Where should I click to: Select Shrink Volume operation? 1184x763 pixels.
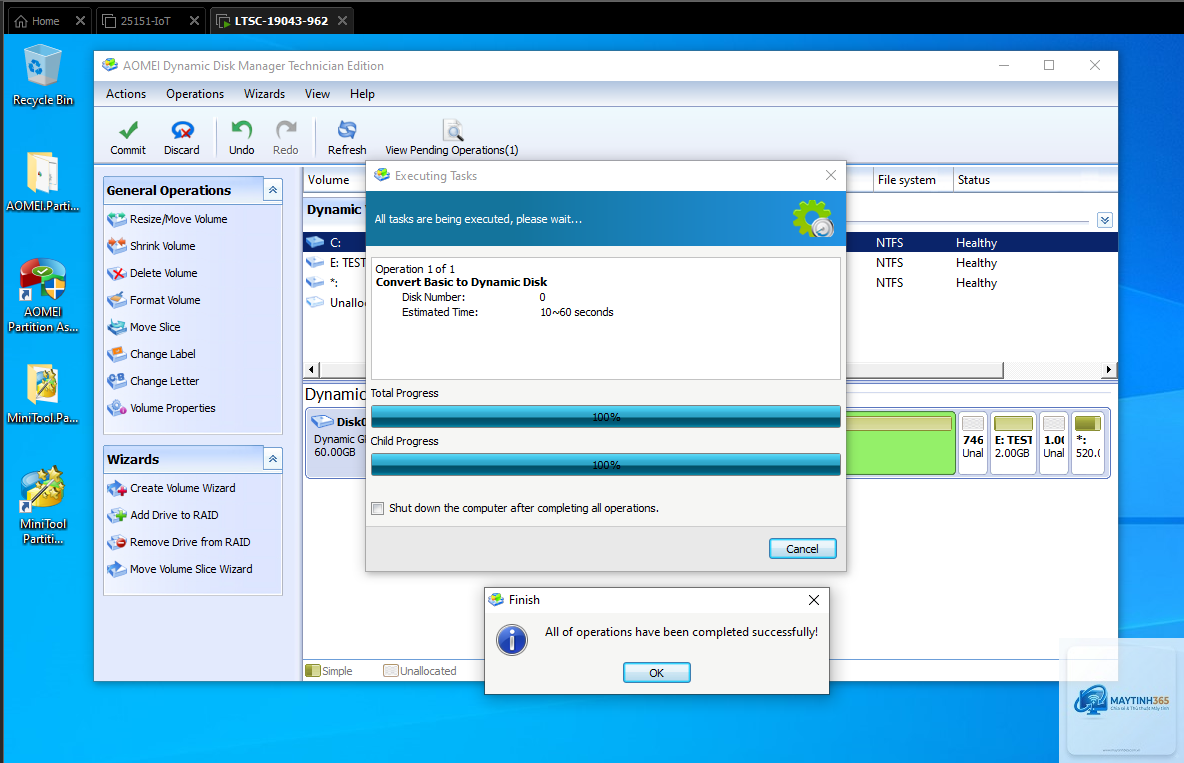pyautogui.click(x=162, y=246)
